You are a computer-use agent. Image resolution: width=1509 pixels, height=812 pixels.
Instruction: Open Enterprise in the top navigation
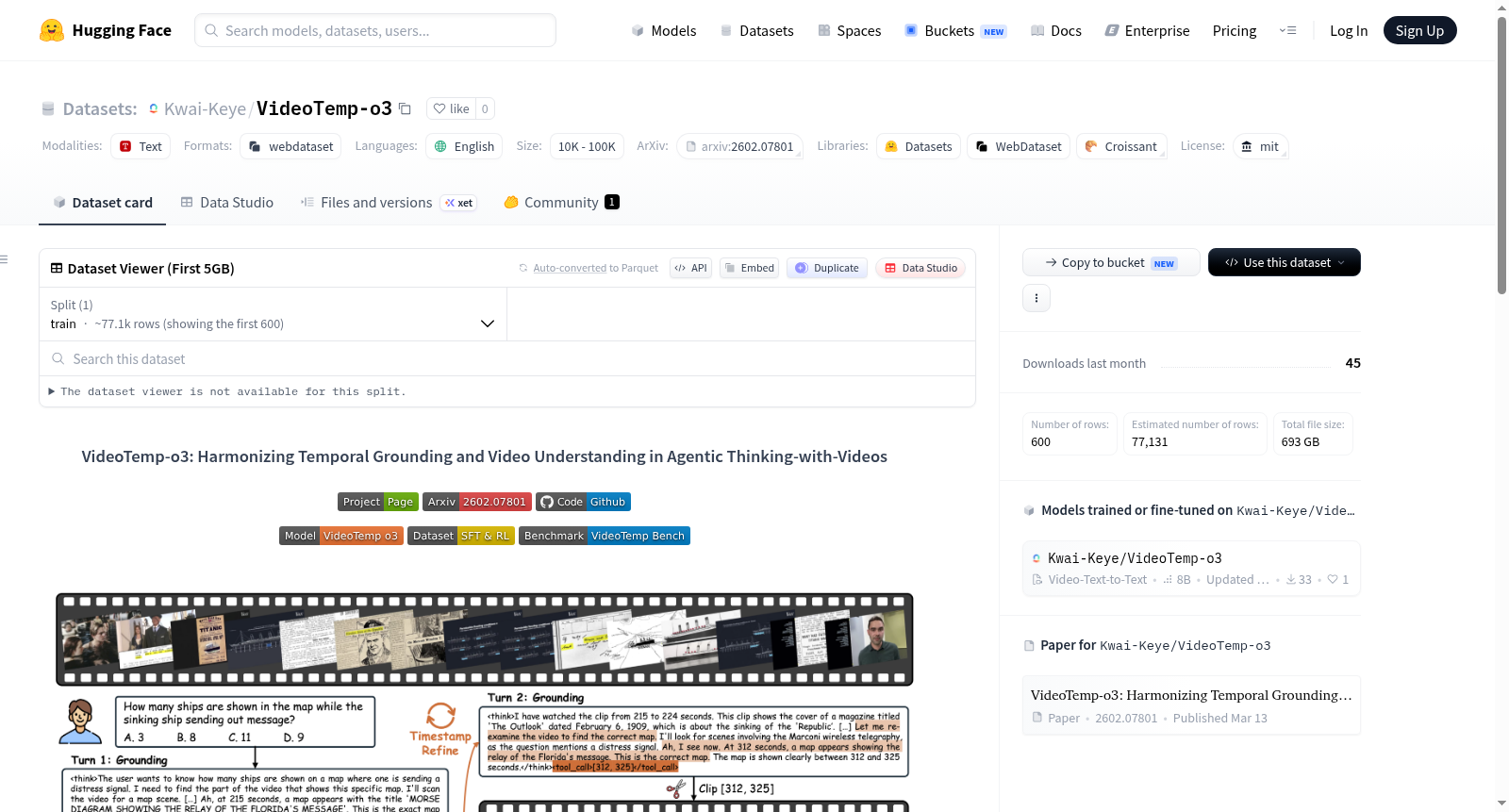coord(1147,30)
